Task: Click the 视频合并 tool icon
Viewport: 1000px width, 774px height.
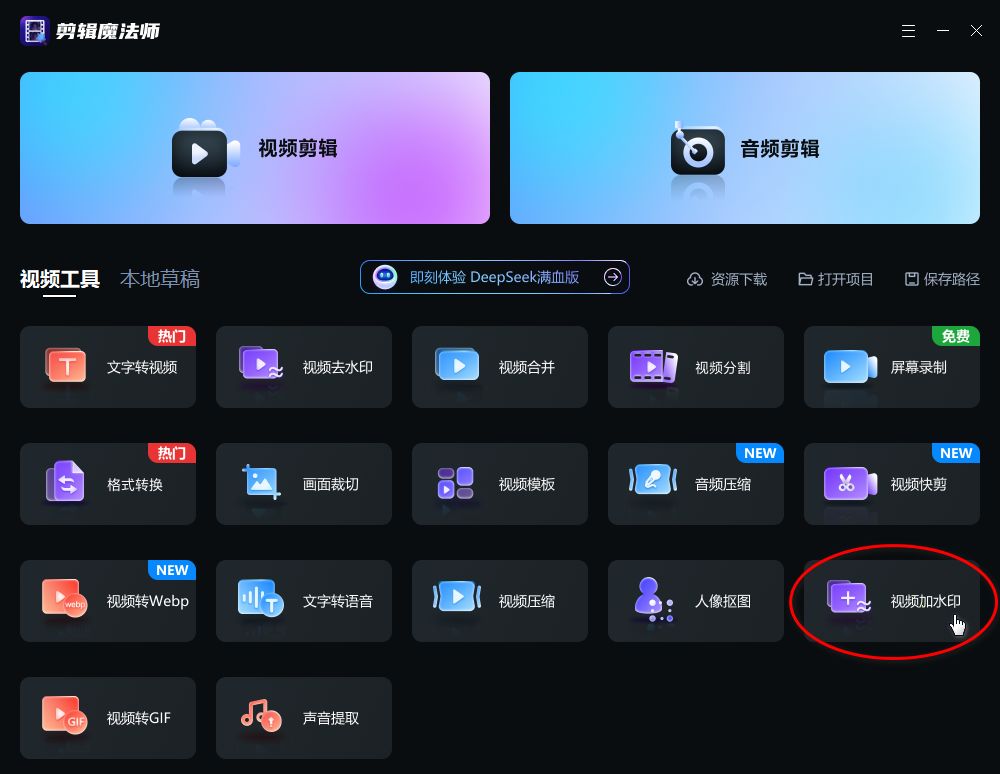Action: tap(457, 365)
